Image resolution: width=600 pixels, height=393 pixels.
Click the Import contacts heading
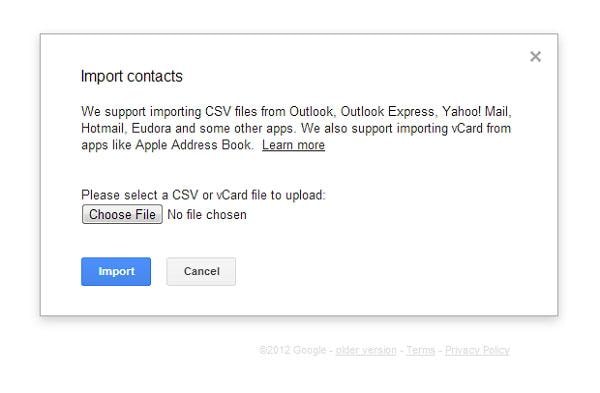[x=132, y=76]
